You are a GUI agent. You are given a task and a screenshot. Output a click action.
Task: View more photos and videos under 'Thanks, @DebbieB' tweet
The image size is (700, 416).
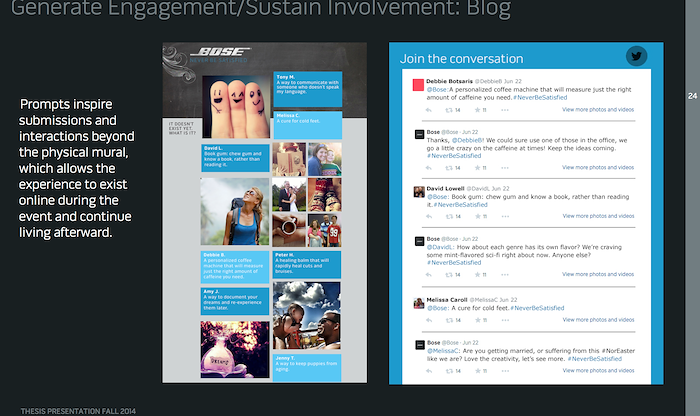598,168
